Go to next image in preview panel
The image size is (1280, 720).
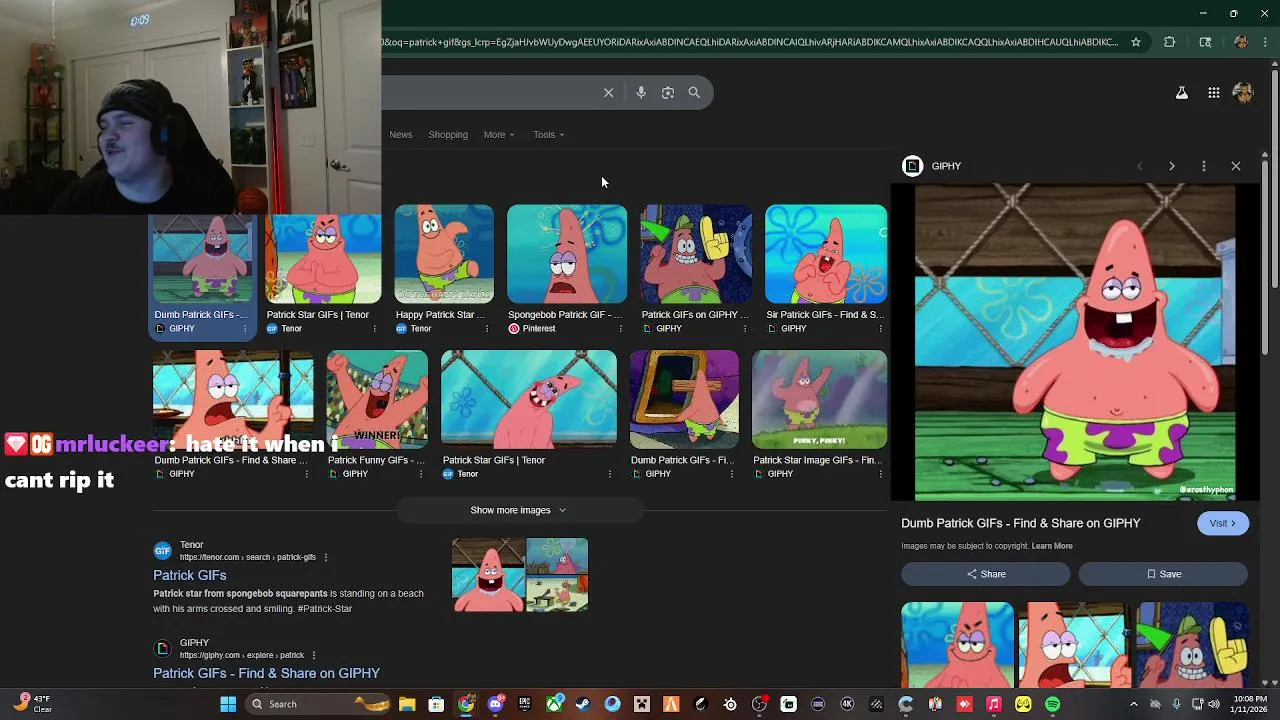pos(1172,166)
